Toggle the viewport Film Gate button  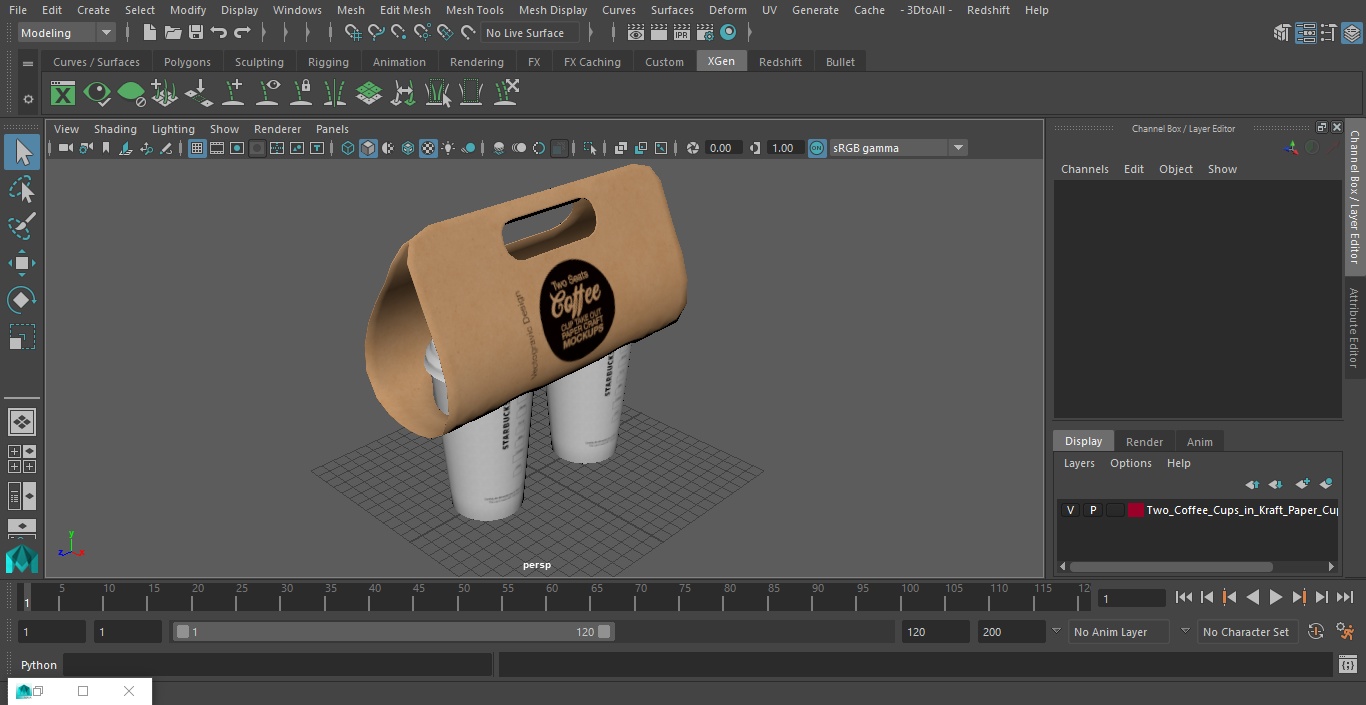[217, 148]
